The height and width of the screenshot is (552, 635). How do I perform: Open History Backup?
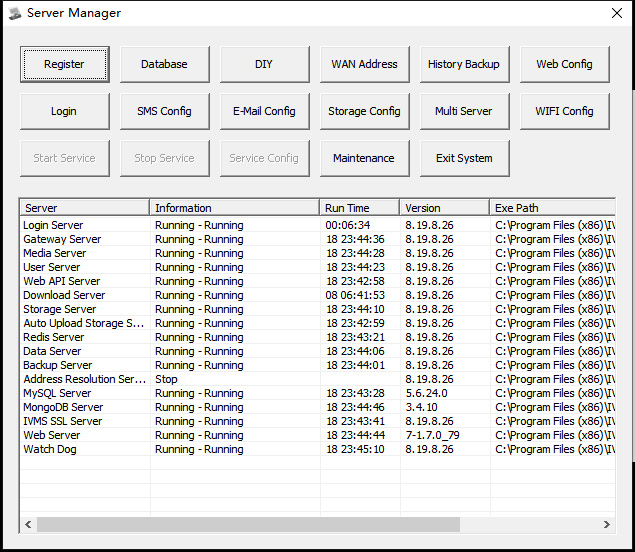tap(465, 64)
